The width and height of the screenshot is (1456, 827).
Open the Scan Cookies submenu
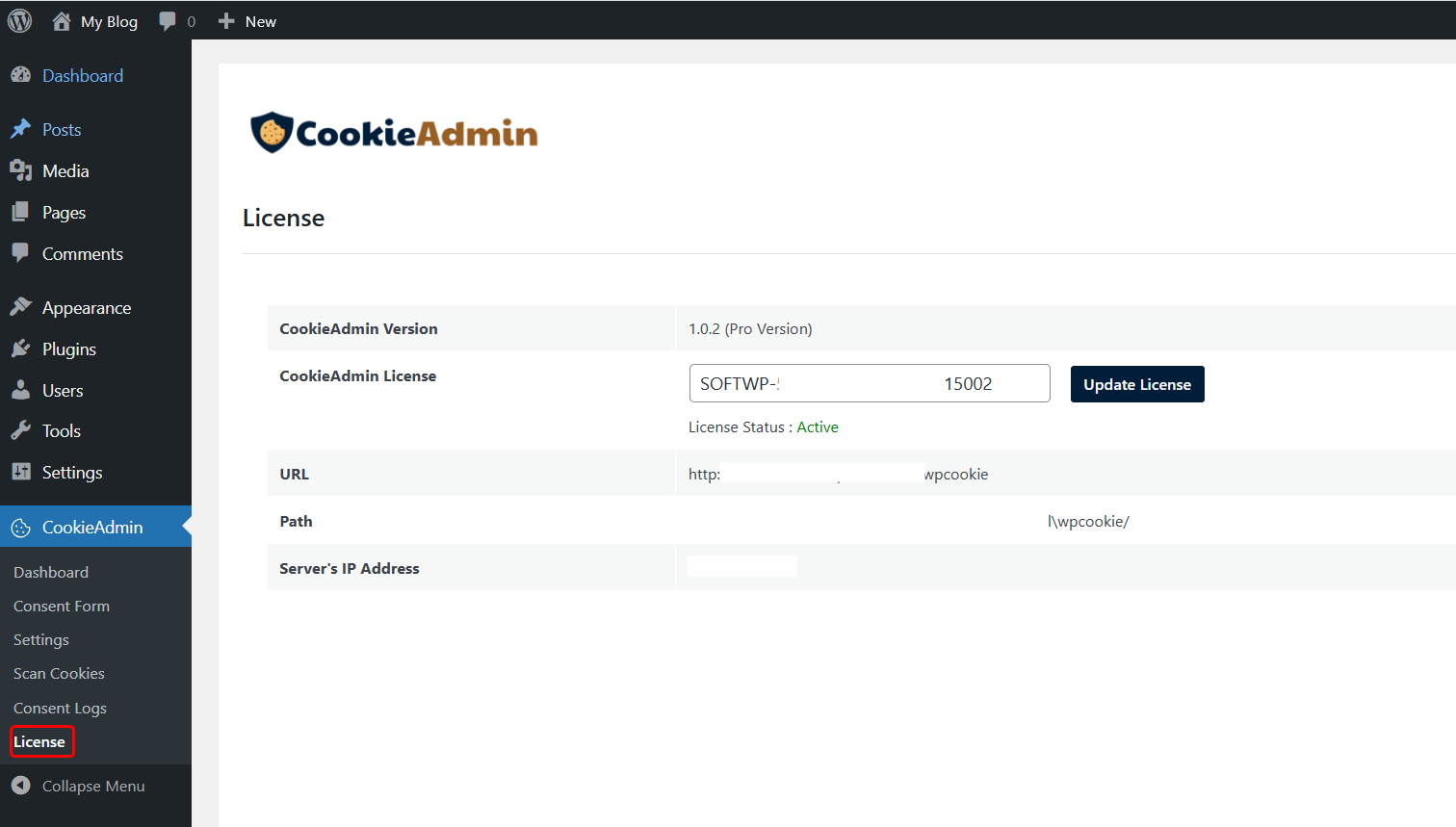click(x=59, y=673)
